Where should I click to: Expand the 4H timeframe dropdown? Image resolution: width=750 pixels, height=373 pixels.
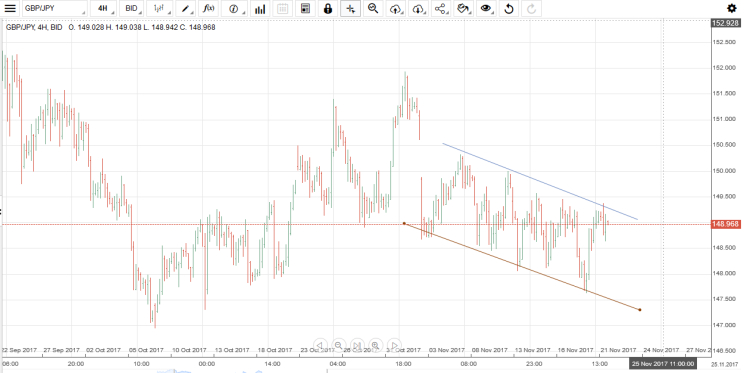coord(102,9)
